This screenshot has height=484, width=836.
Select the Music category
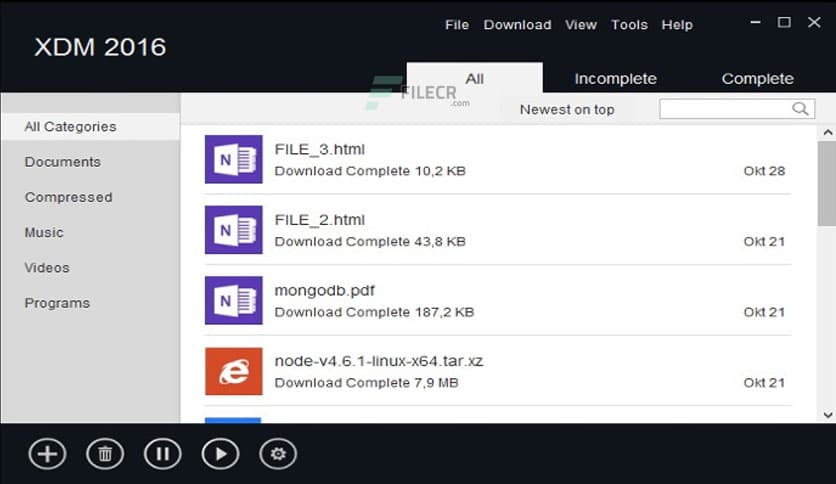(44, 232)
